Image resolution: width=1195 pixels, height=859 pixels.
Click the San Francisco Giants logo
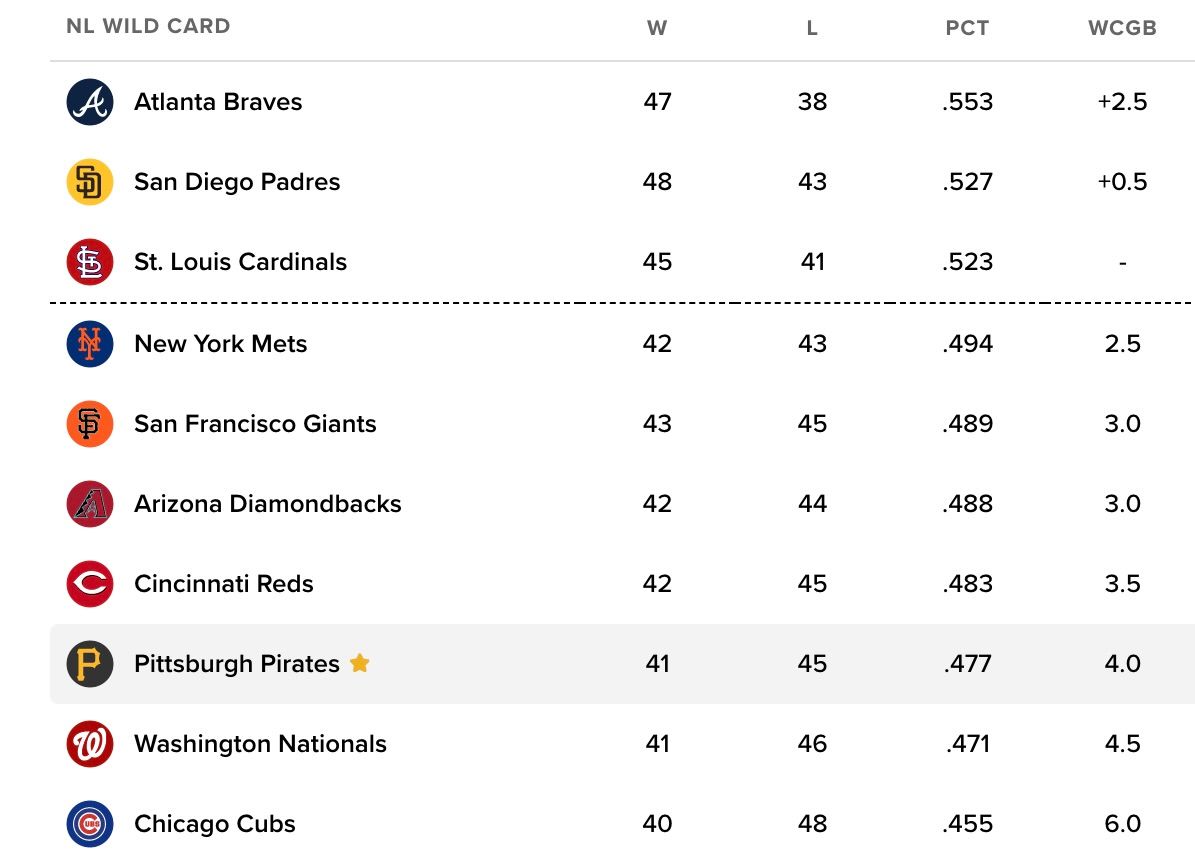tap(90, 424)
